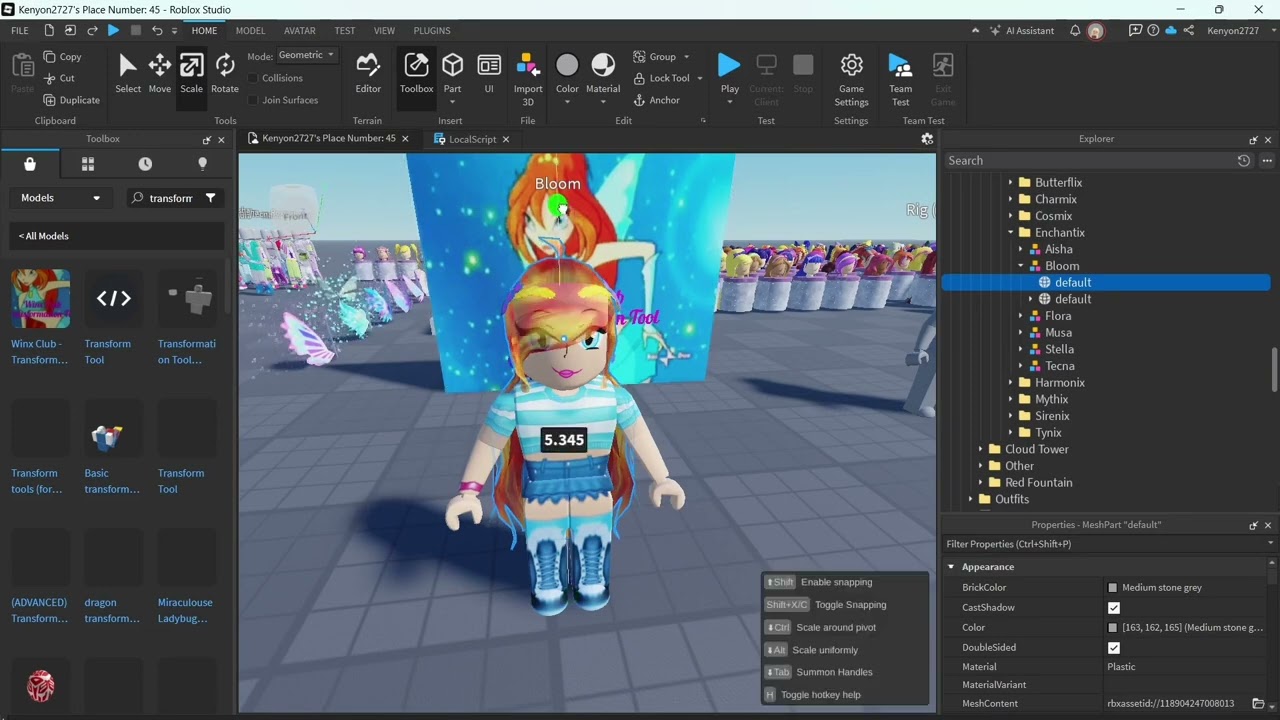Open the FILE menu
The width and height of the screenshot is (1280, 720).
coord(20,30)
